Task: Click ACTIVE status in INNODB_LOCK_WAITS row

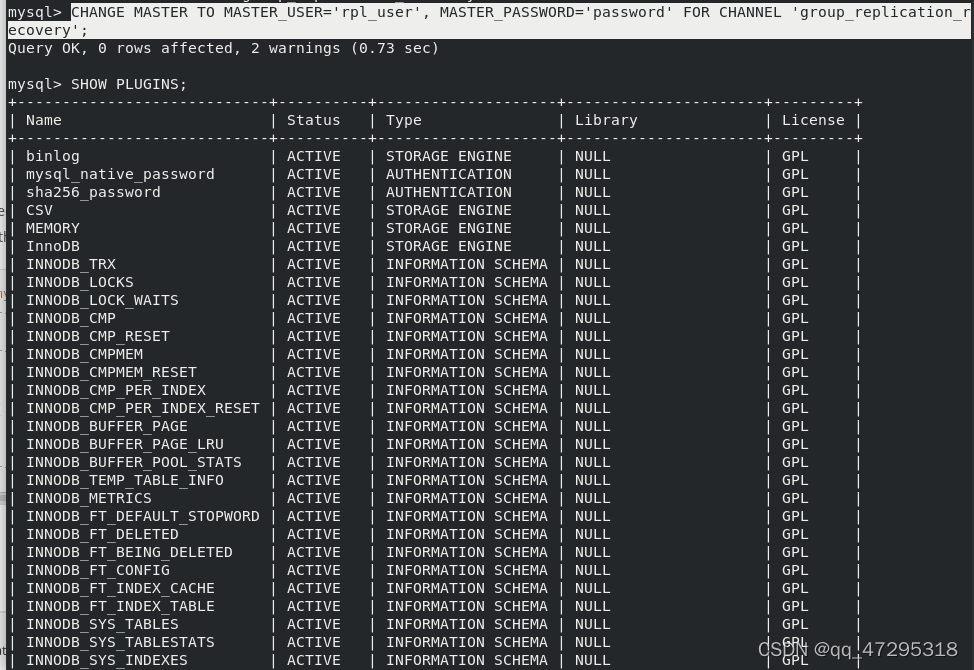Action: pyautogui.click(x=313, y=301)
